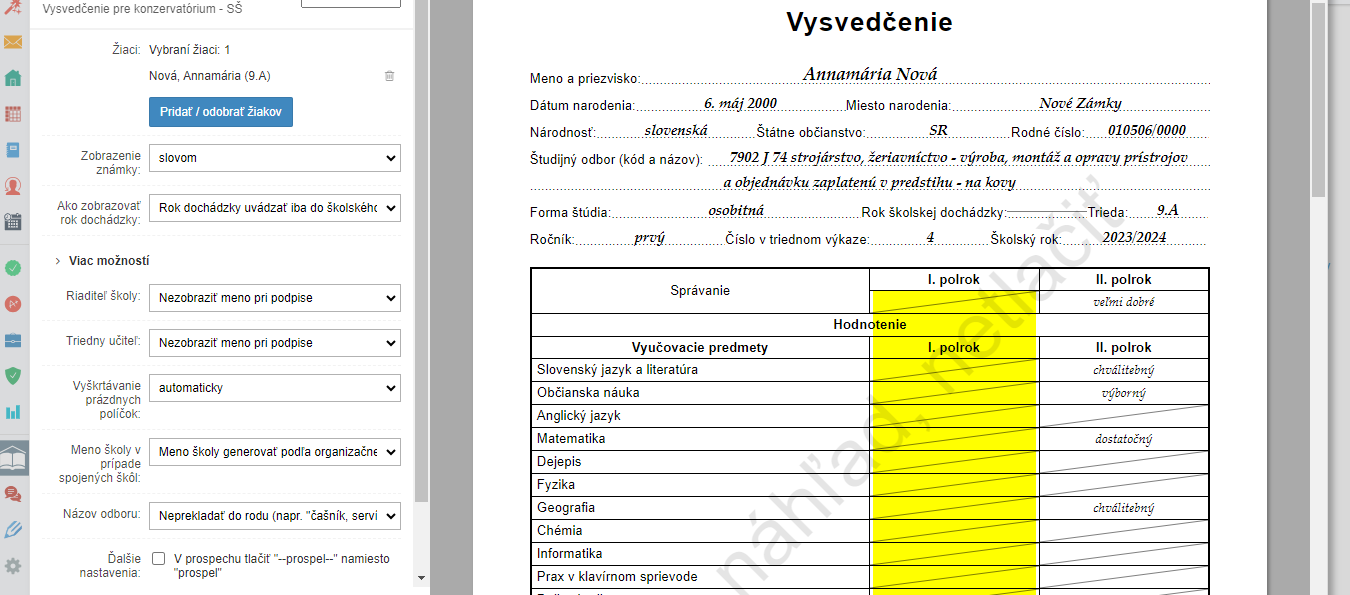Open the red chat bubbles icon
The width and height of the screenshot is (1350, 595).
13,494
